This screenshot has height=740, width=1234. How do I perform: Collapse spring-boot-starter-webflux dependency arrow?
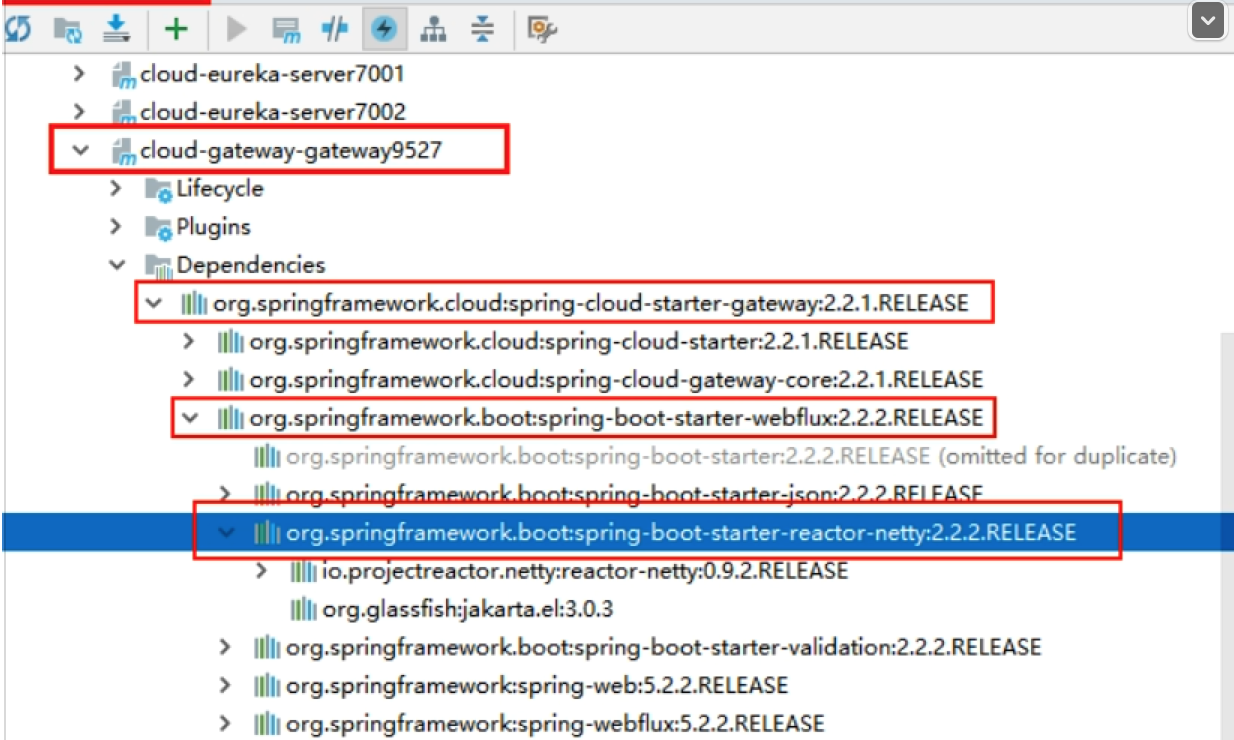pyautogui.click(x=190, y=418)
